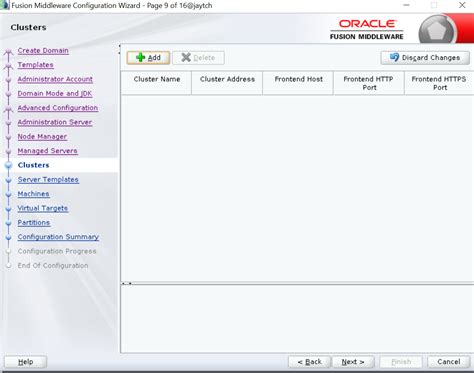Click the Discard Changes button

coord(425,58)
